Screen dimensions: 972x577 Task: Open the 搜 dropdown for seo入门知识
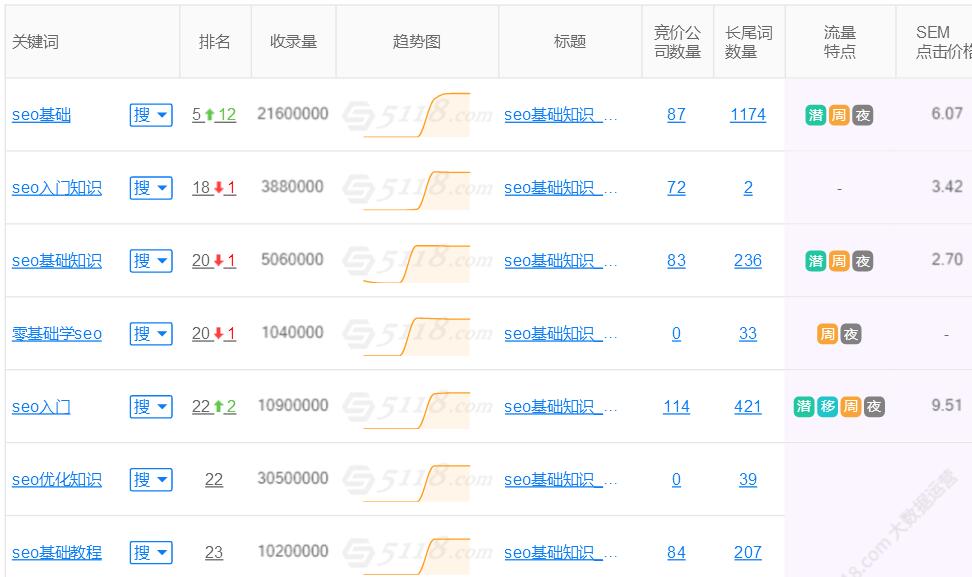coord(151,188)
